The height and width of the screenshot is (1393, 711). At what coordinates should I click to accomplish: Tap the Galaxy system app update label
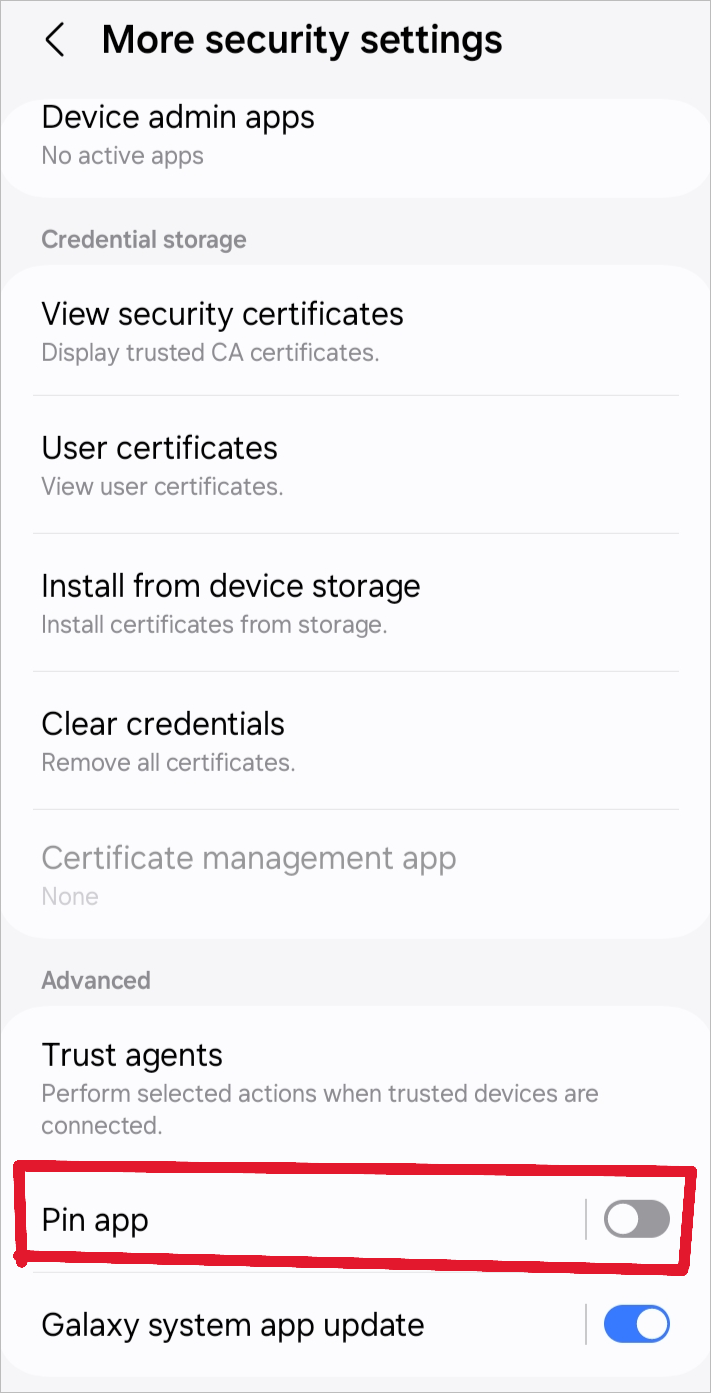[232, 1326]
